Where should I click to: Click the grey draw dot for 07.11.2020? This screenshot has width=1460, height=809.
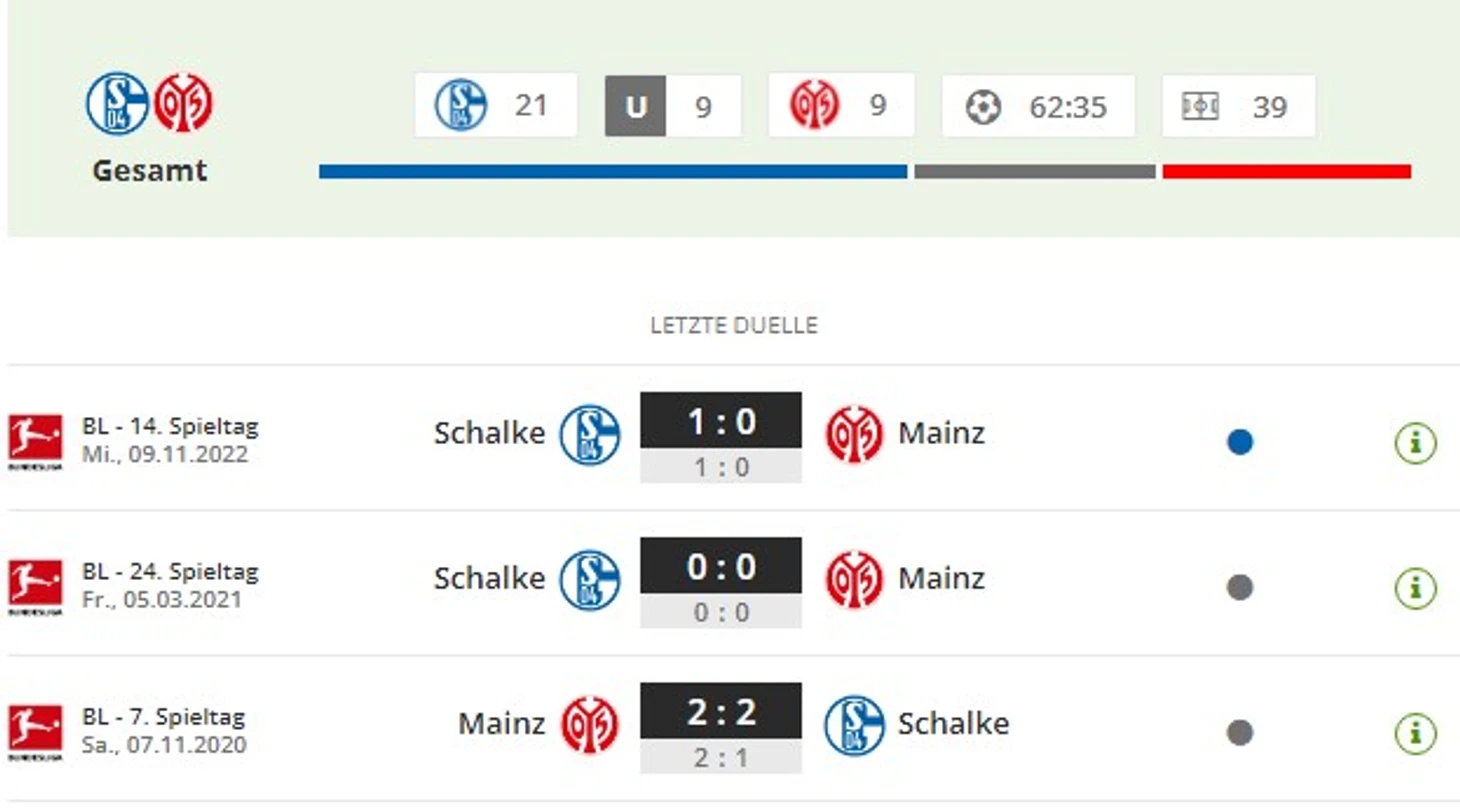click(x=1240, y=733)
